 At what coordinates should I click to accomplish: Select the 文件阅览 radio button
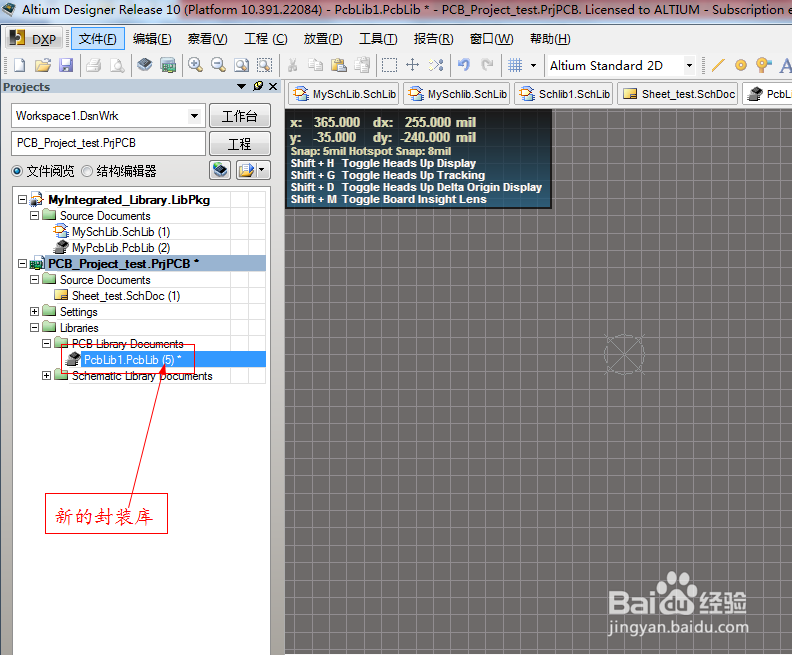(x=17, y=171)
